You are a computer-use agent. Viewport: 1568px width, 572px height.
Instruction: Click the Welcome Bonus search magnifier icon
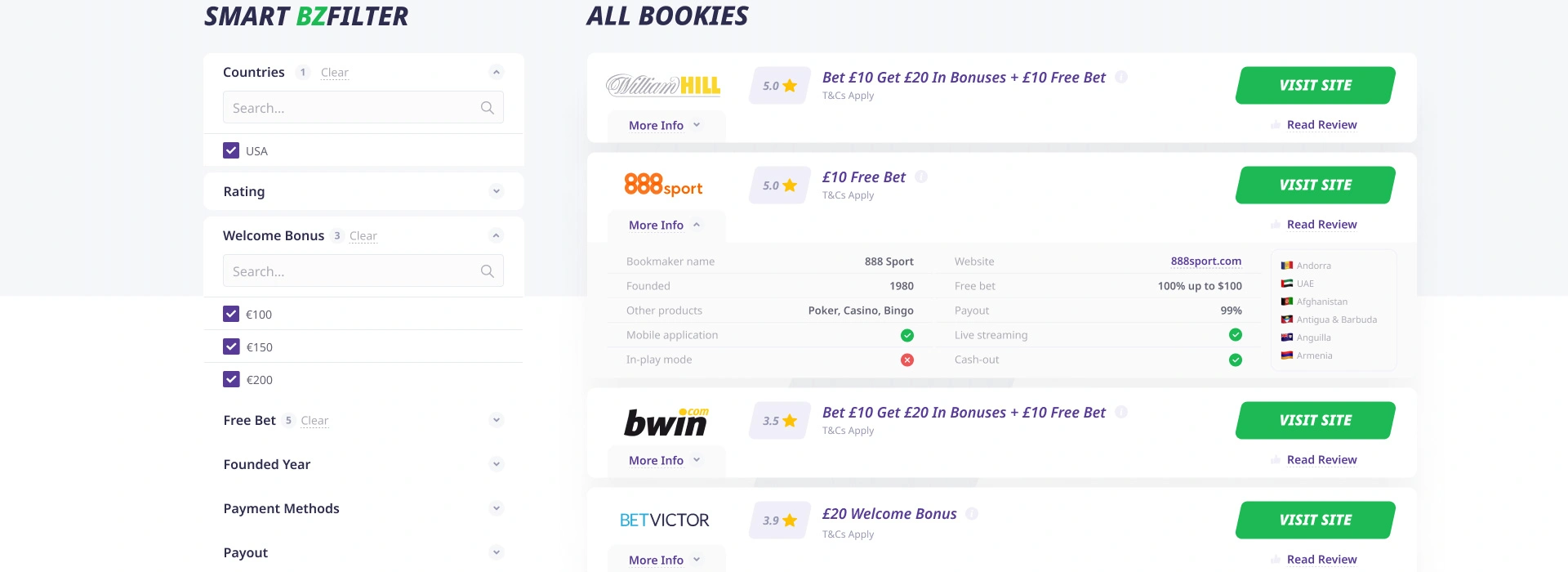point(488,271)
